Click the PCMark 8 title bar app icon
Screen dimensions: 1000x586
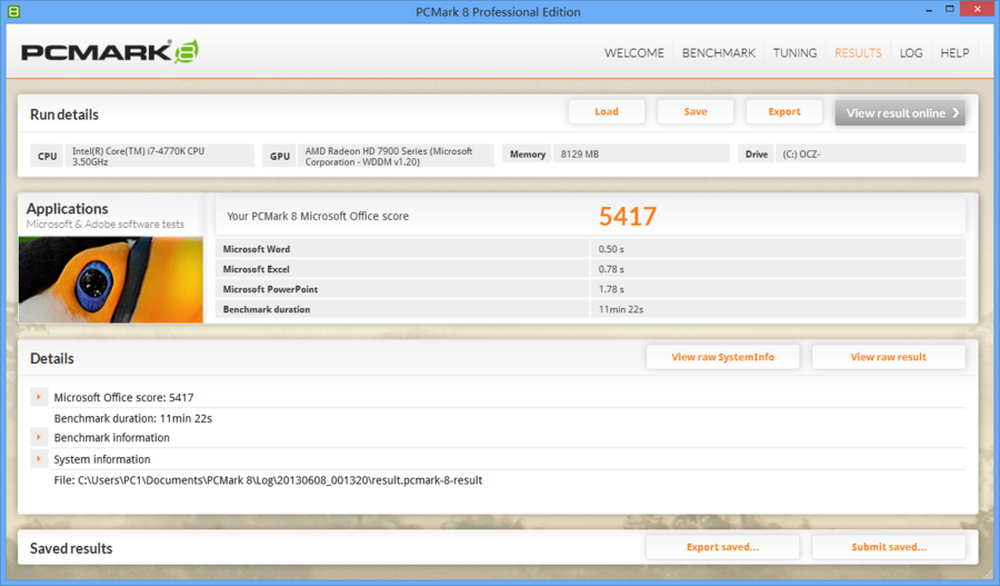13,11
